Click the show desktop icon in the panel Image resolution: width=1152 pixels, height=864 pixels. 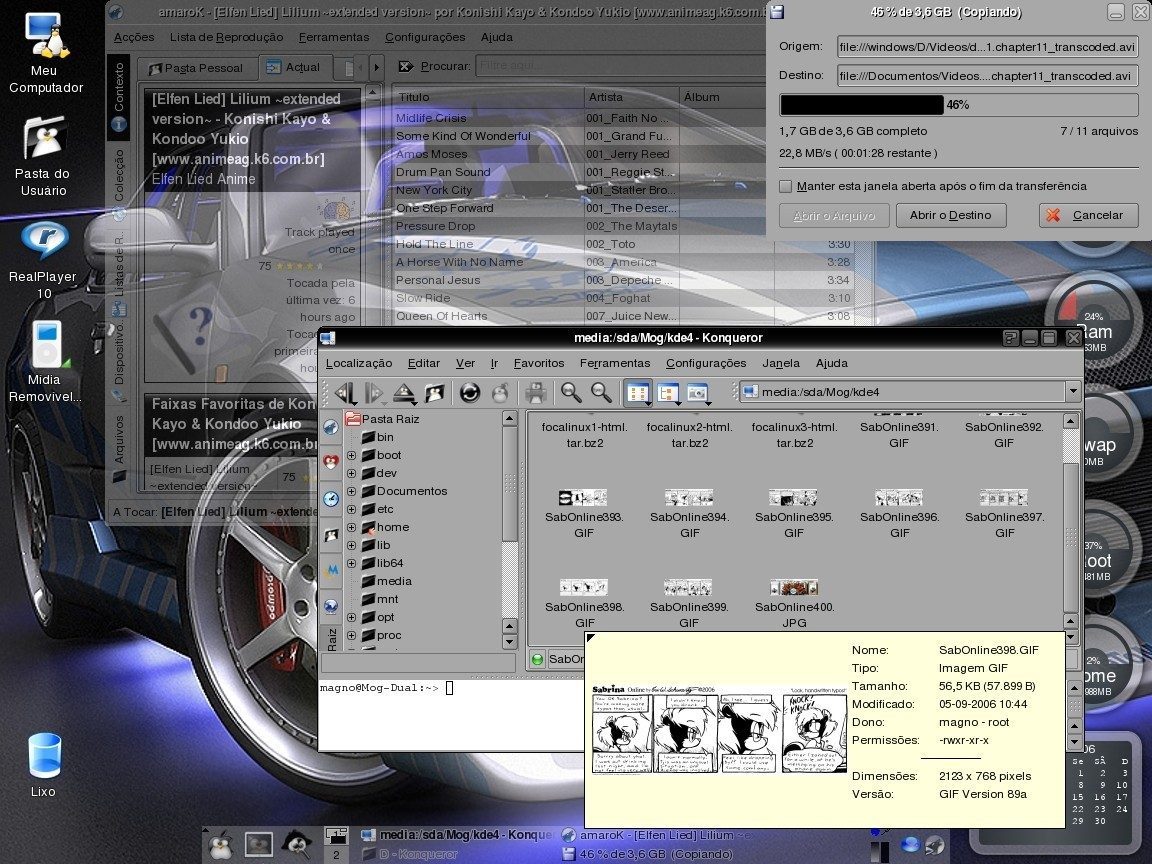point(259,845)
